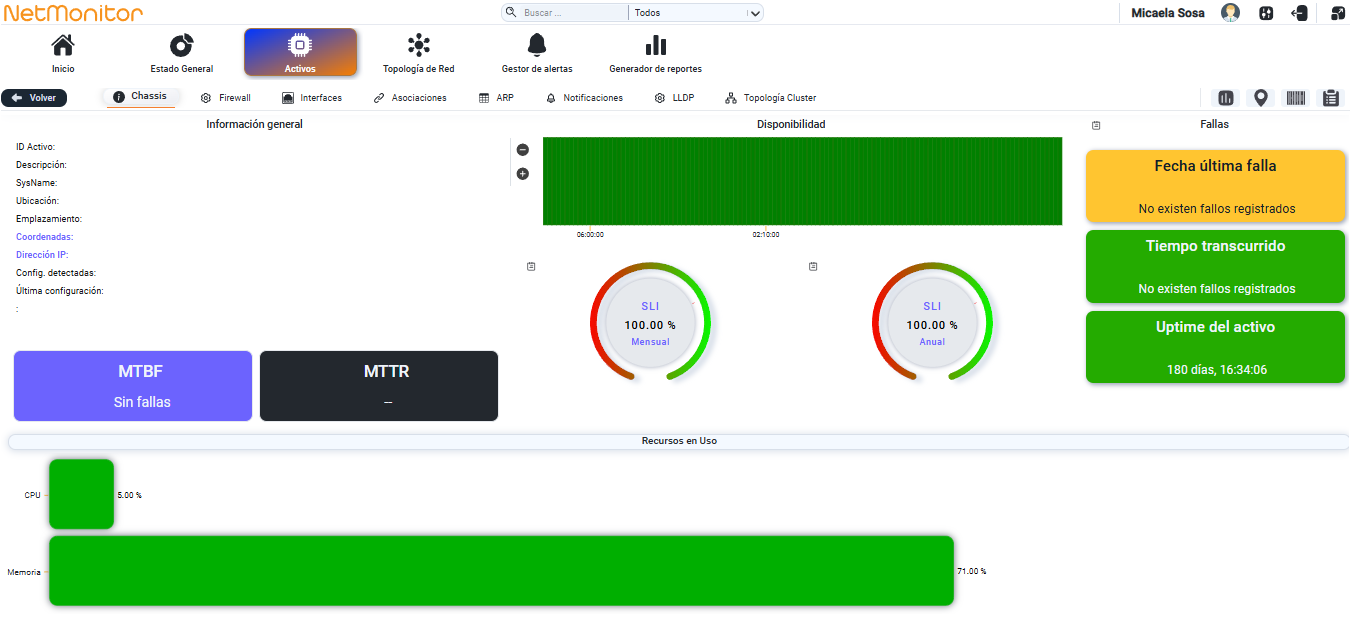Open the Notificaciones tab
The height and width of the screenshot is (623, 1350).
click(x=584, y=98)
